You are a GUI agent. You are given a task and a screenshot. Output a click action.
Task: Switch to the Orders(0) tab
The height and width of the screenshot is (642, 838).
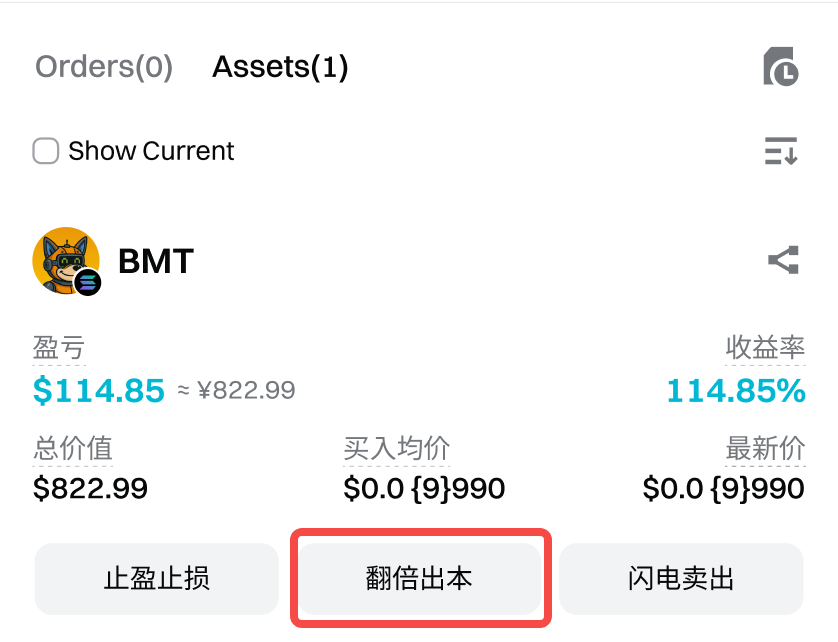(x=104, y=67)
